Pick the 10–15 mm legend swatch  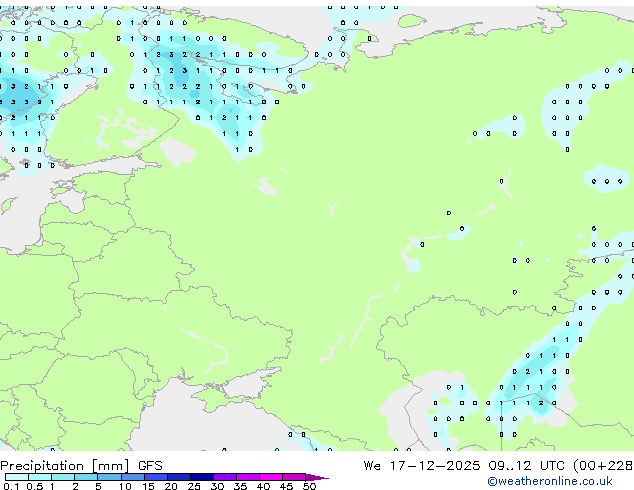point(132,477)
